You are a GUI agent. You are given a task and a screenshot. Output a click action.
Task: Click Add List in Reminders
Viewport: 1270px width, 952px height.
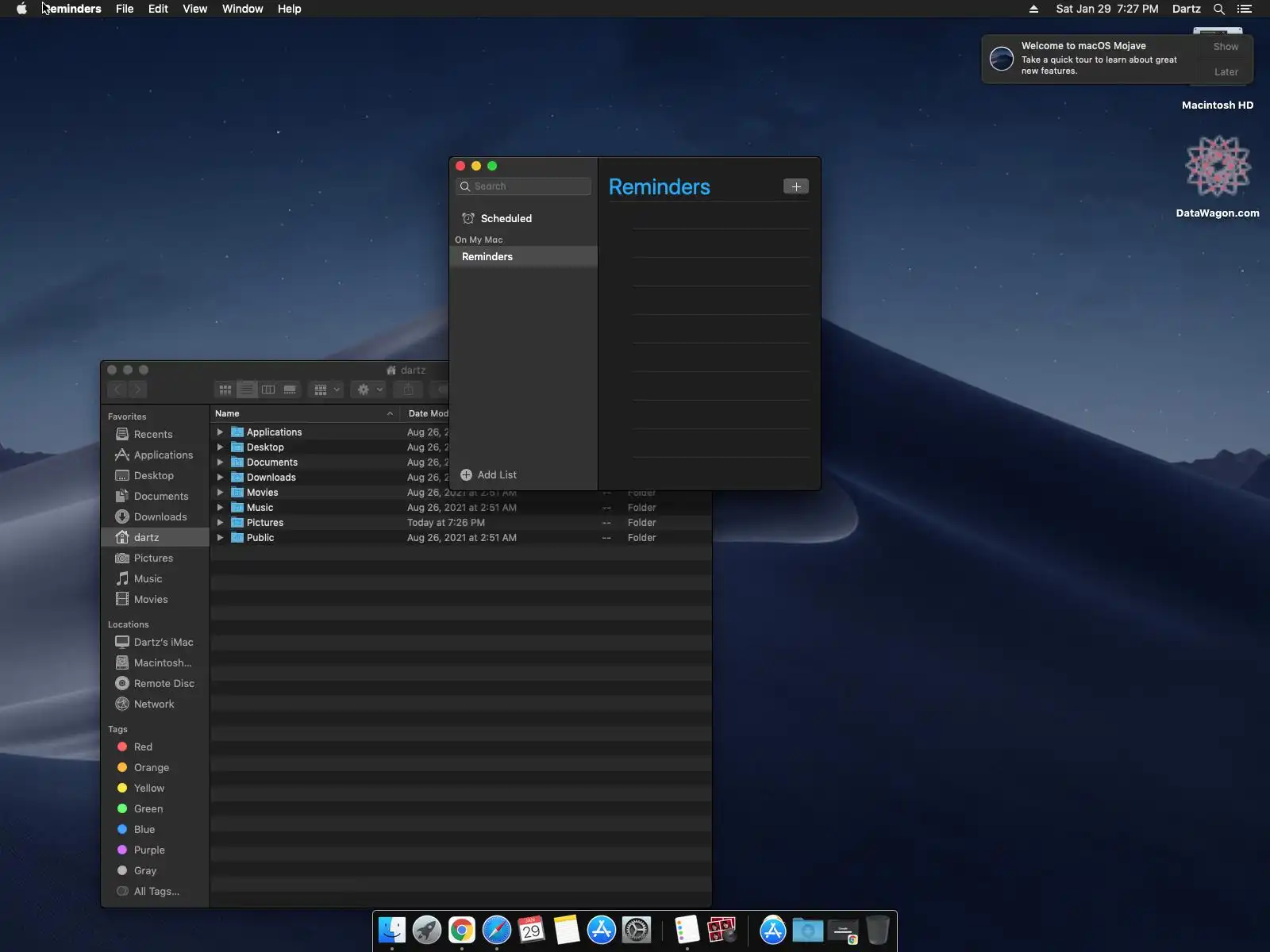489,474
